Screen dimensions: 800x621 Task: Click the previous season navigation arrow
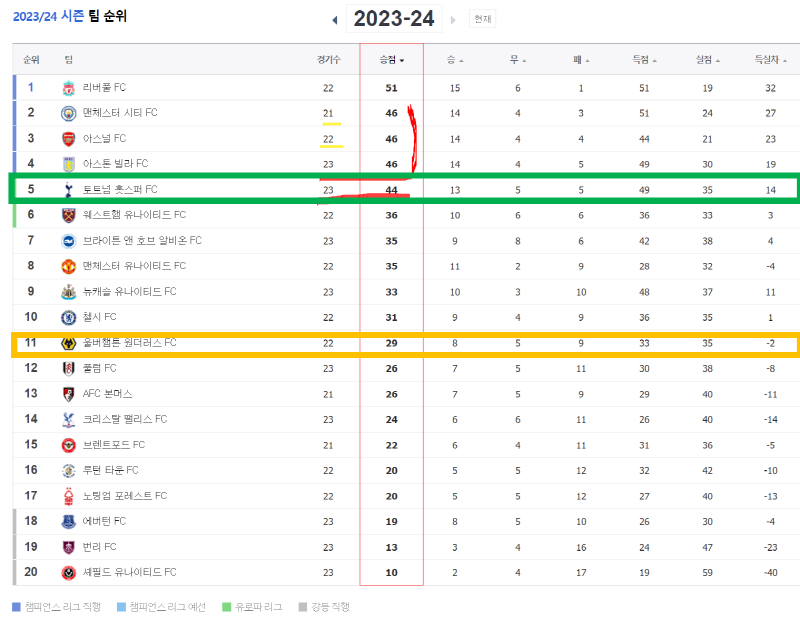(x=336, y=18)
